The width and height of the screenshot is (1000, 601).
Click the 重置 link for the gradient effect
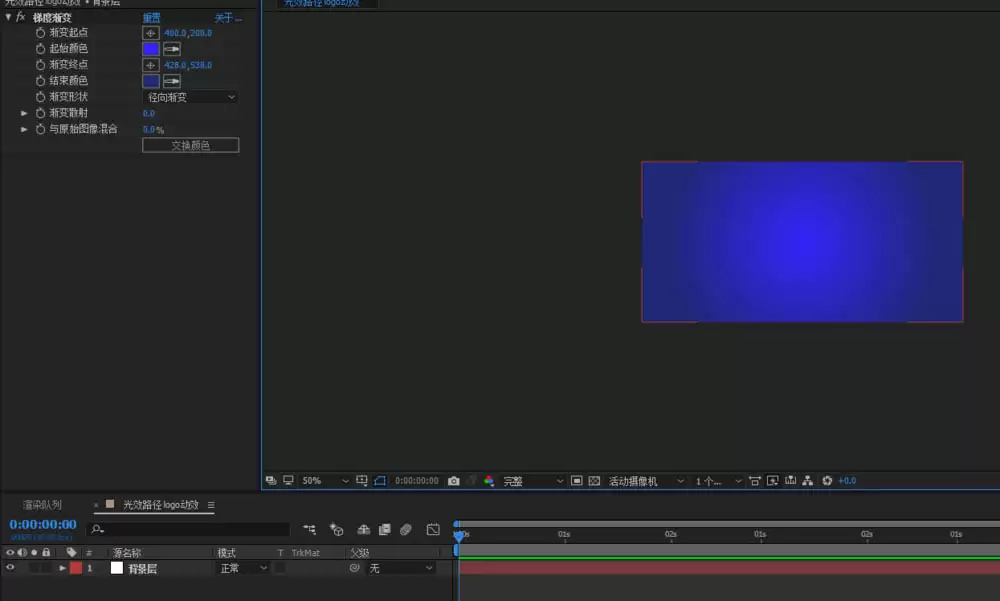(152, 18)
